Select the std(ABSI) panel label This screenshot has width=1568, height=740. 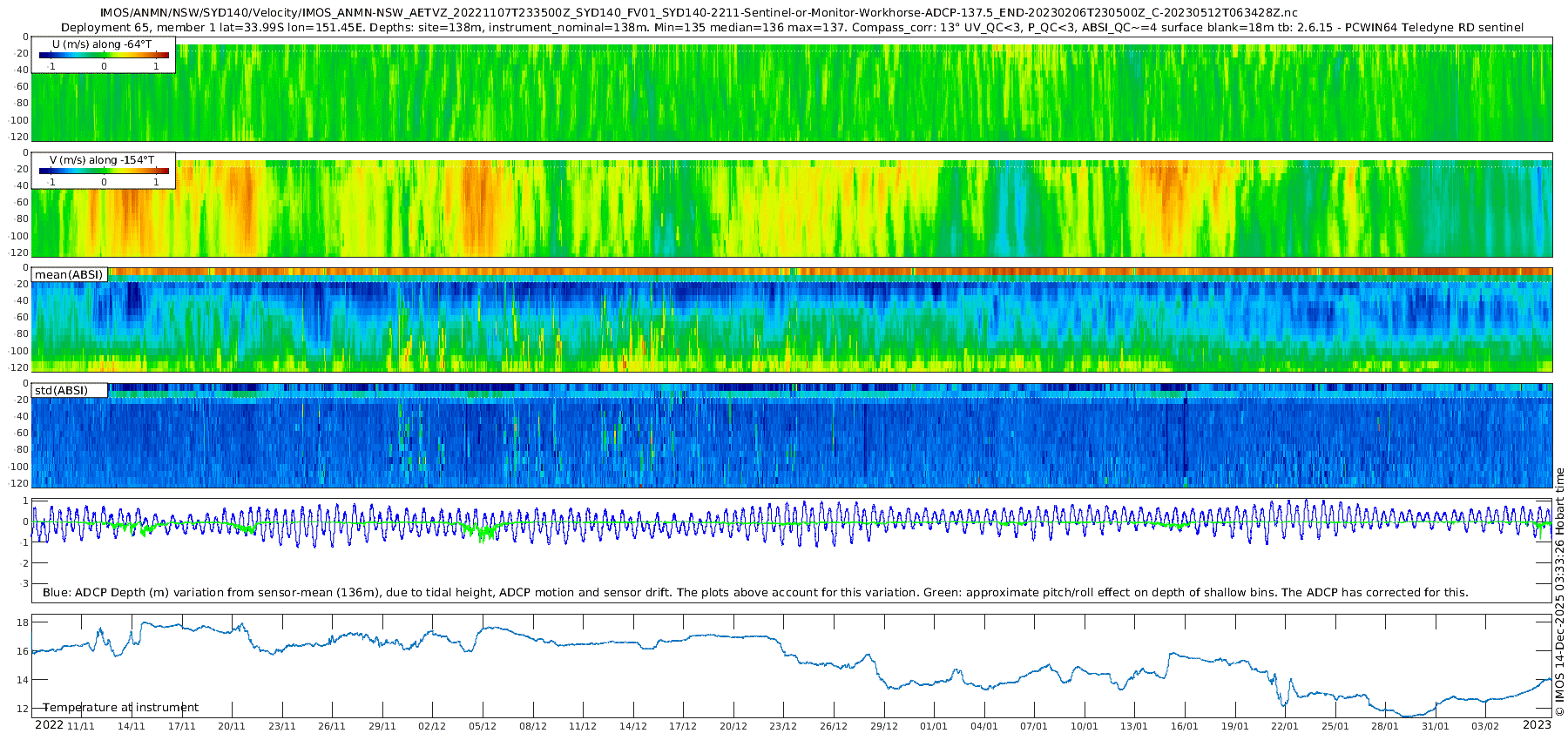61,391
